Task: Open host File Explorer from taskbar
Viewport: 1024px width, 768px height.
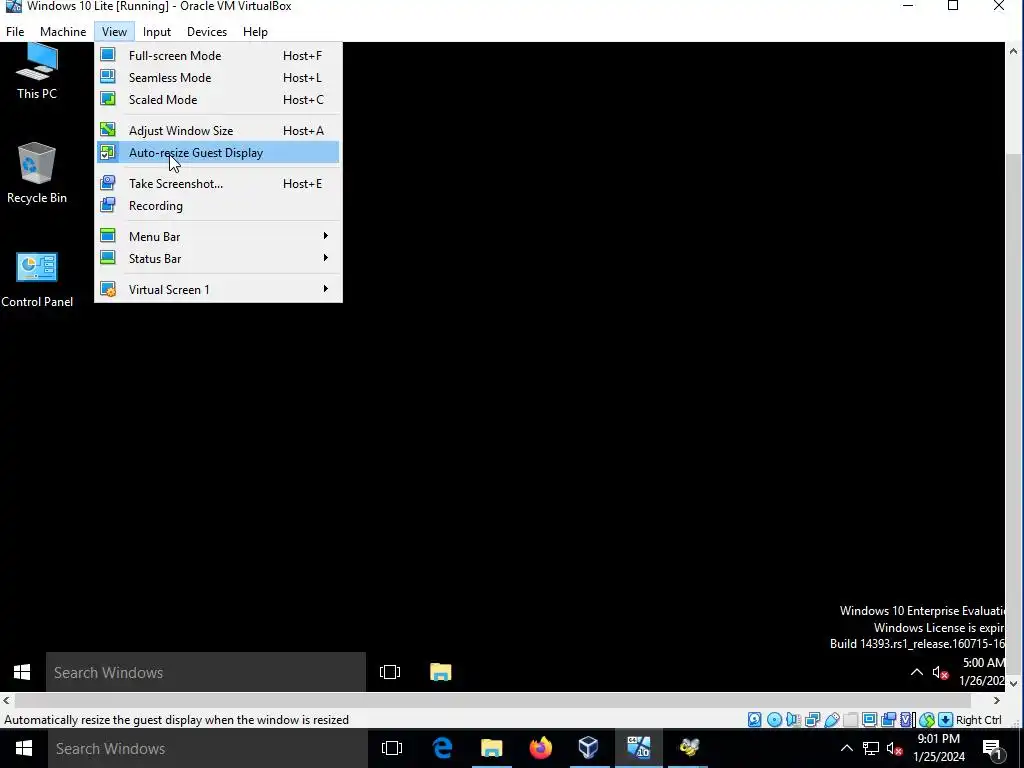Action: (492, 748)
